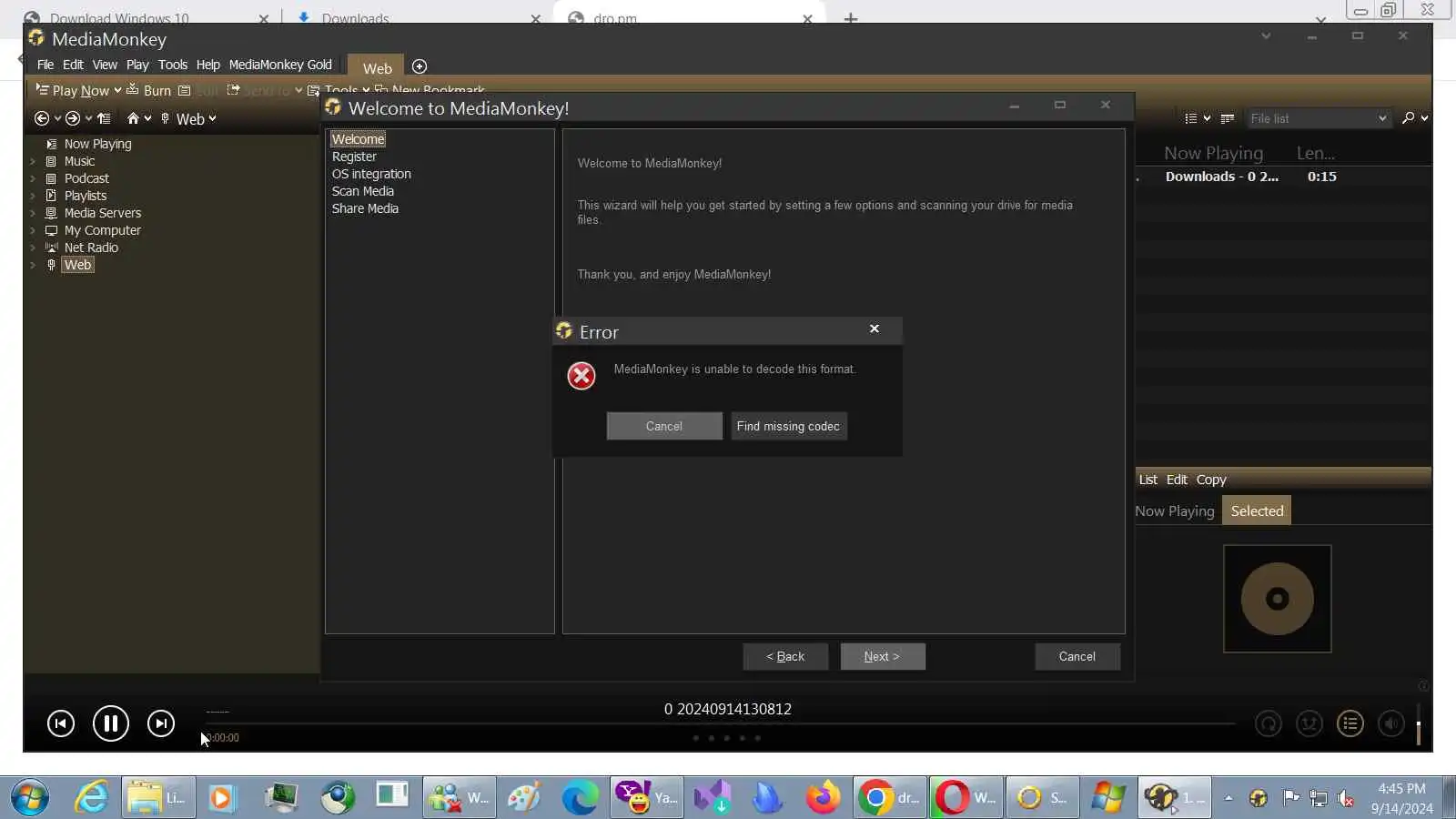Viewport: 1456px width, 819px height.
Task: Open the MediaMonkey Gold menu
Action: [x=280, y=65]
